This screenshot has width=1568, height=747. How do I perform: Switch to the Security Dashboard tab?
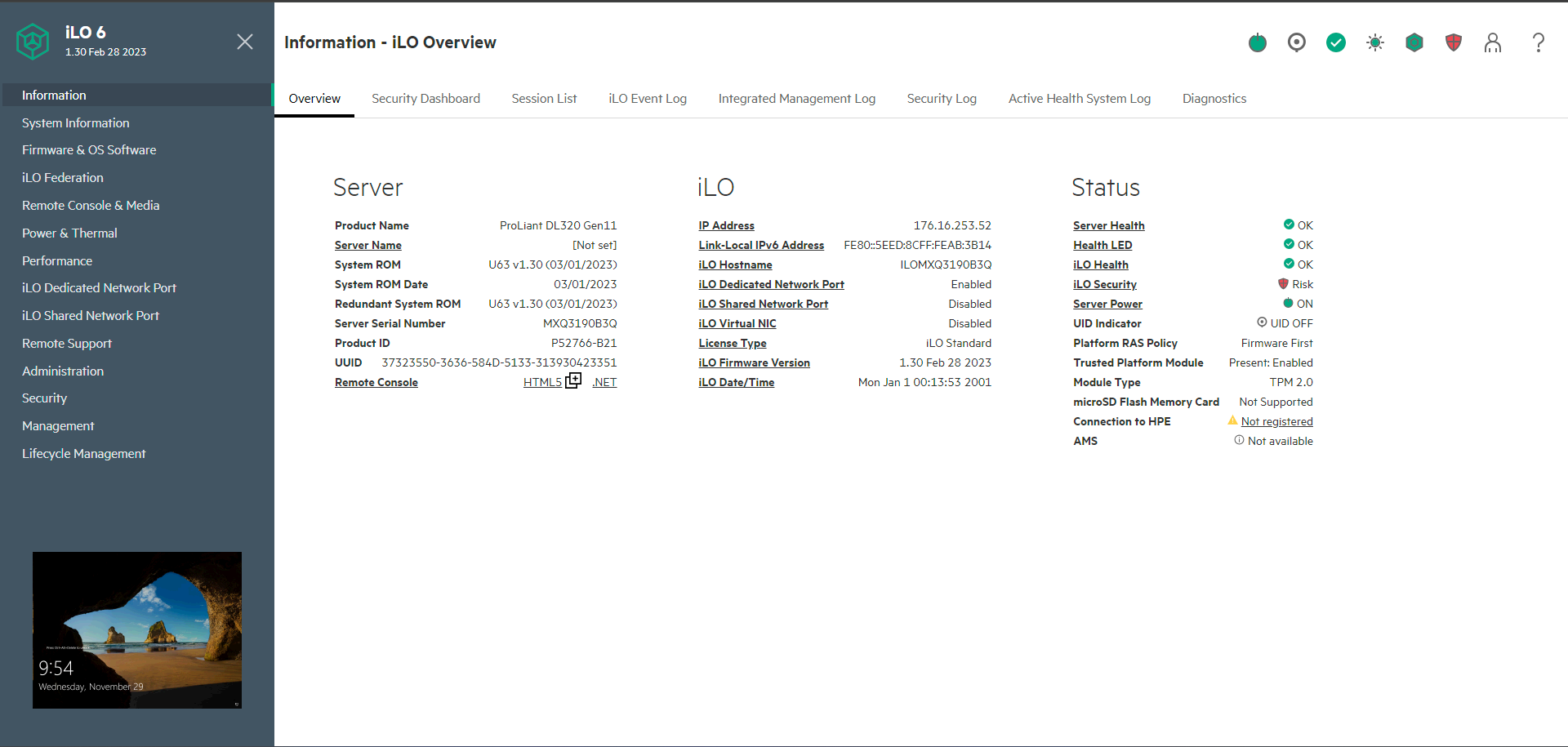[x=425, y=99]
